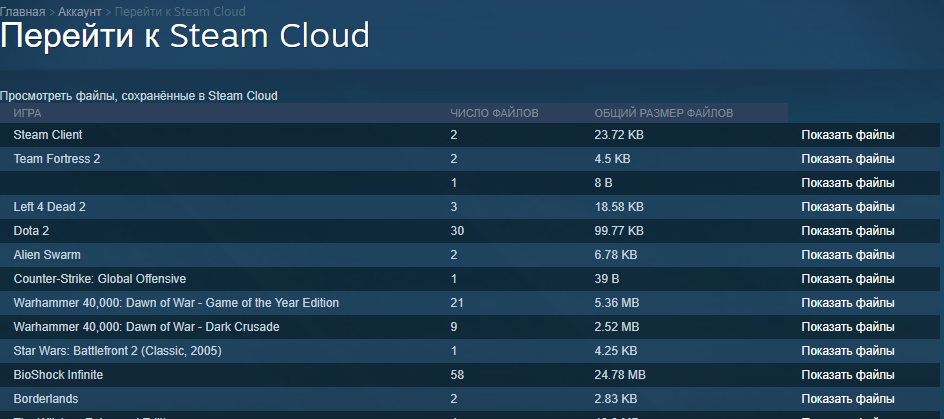Click the file count 21 for Dawn of War GOTY
Image resolution: width=944 pixels, height=419 pixels.
coord(457,303)
